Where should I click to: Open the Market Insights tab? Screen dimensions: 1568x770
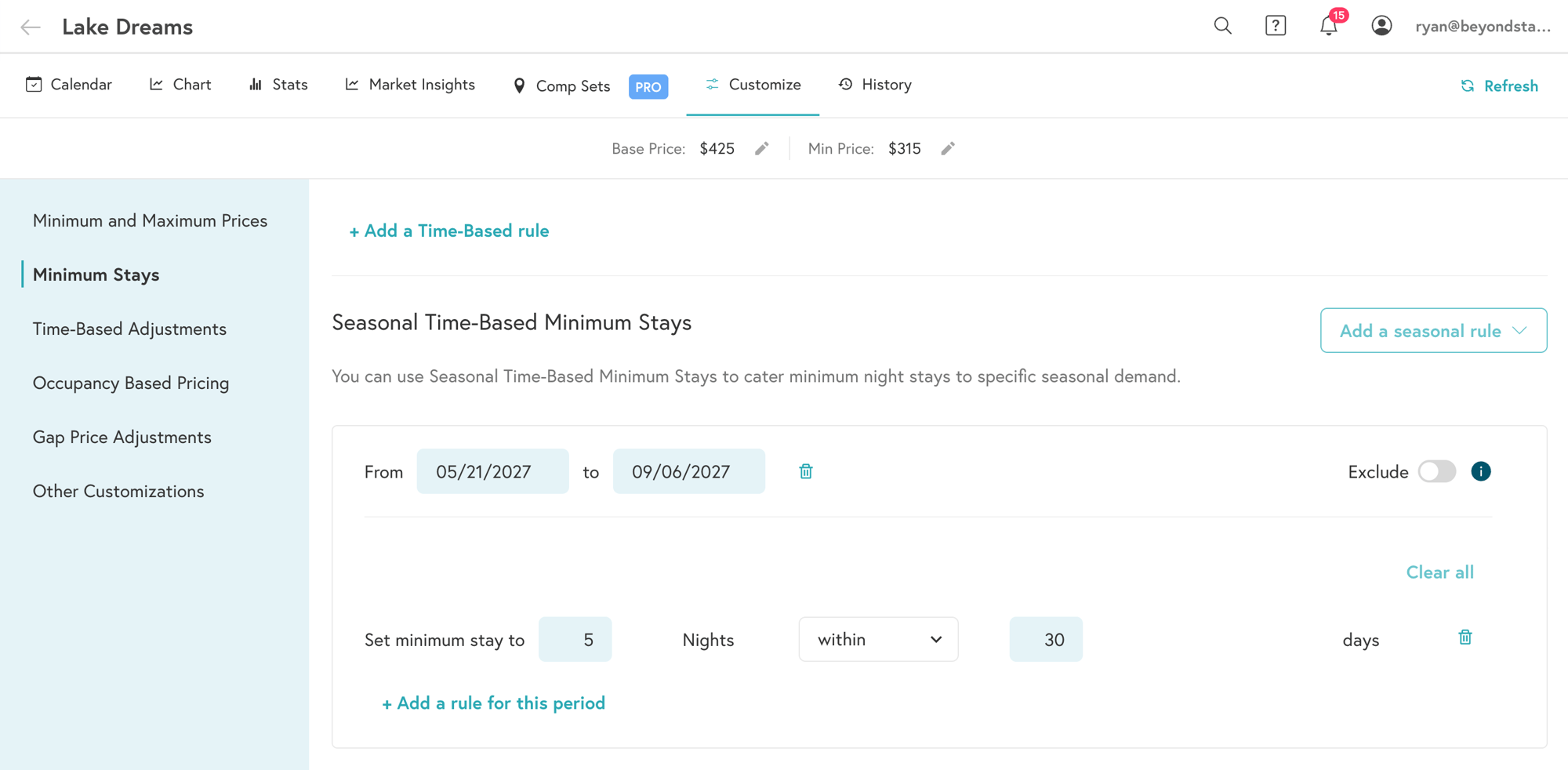point(410,85)
